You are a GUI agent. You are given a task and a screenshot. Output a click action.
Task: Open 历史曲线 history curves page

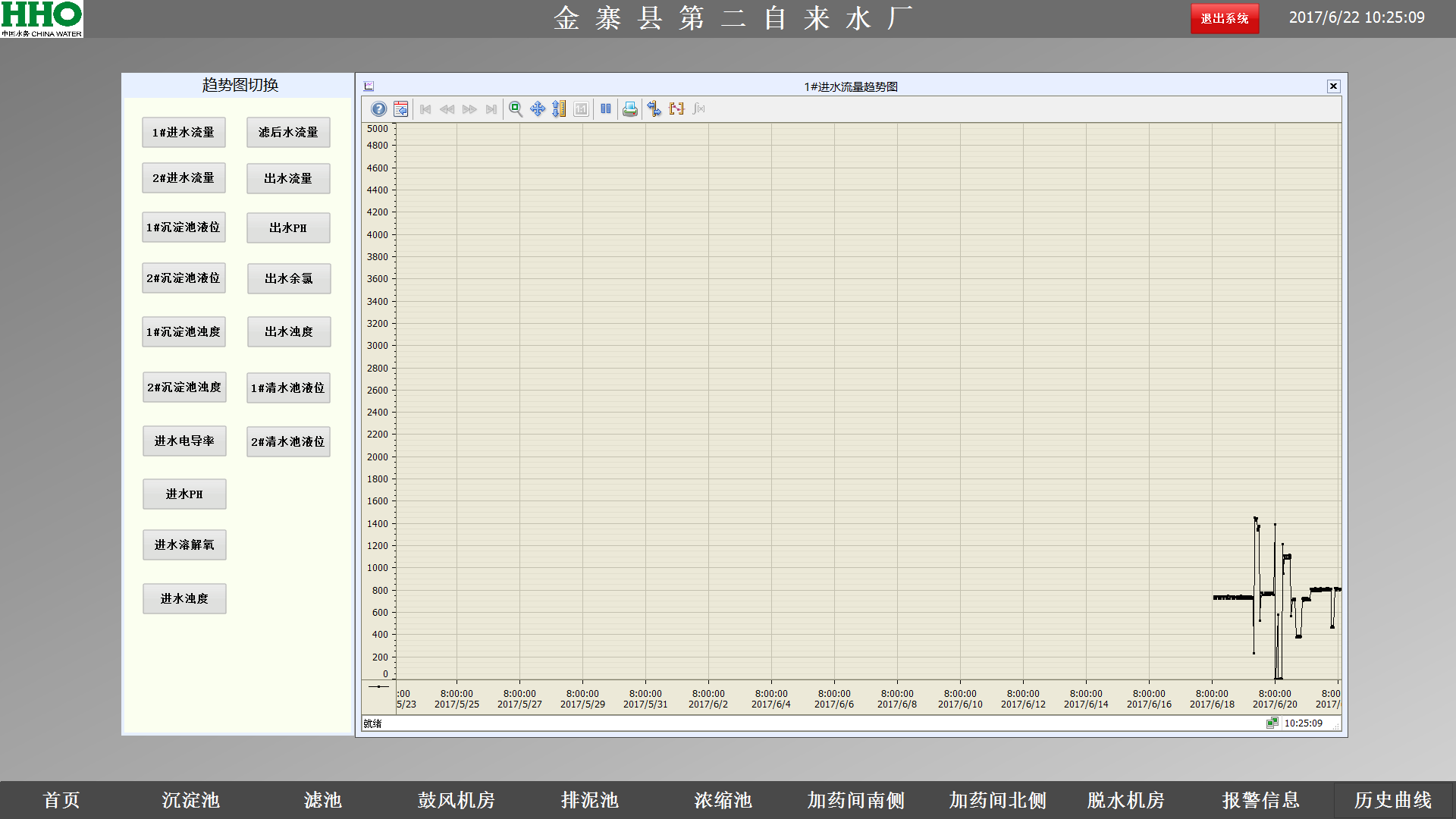click(x=1393, y=800)
